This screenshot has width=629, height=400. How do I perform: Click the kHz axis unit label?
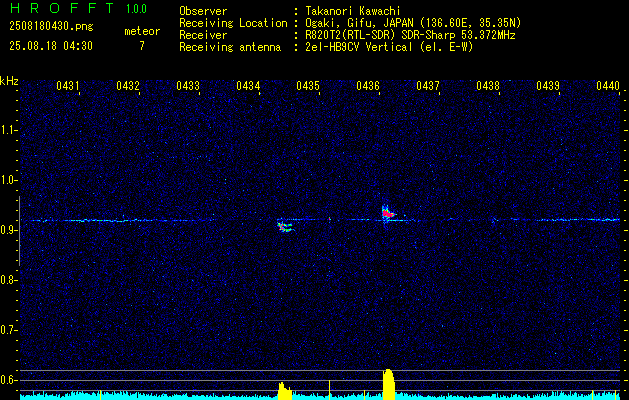[x=9, y=81]
